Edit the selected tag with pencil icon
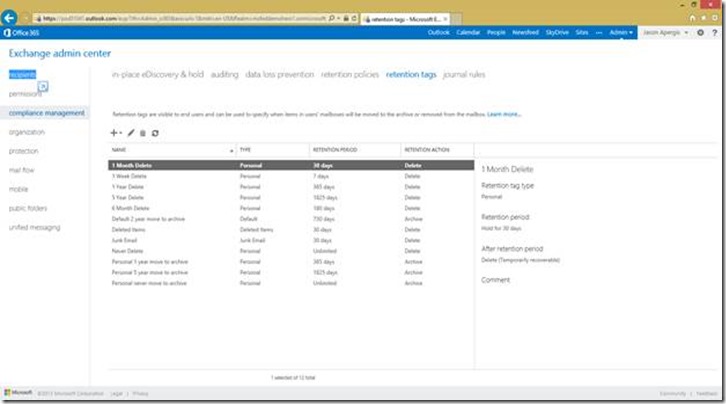The image size is (726, 404). pyautogui.click(x=131, y=133)
